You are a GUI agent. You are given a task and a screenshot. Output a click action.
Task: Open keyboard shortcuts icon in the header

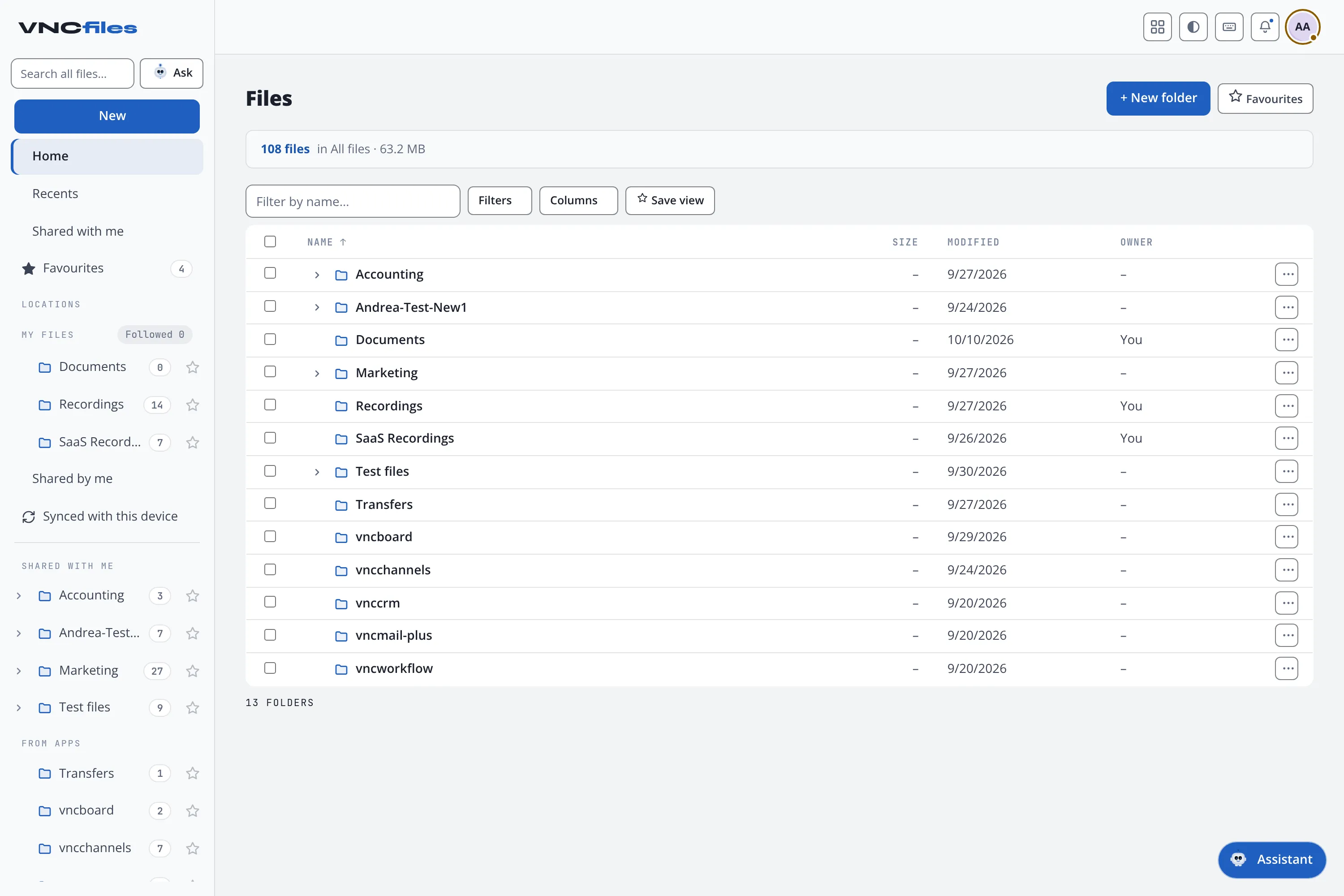point(1229,27)
